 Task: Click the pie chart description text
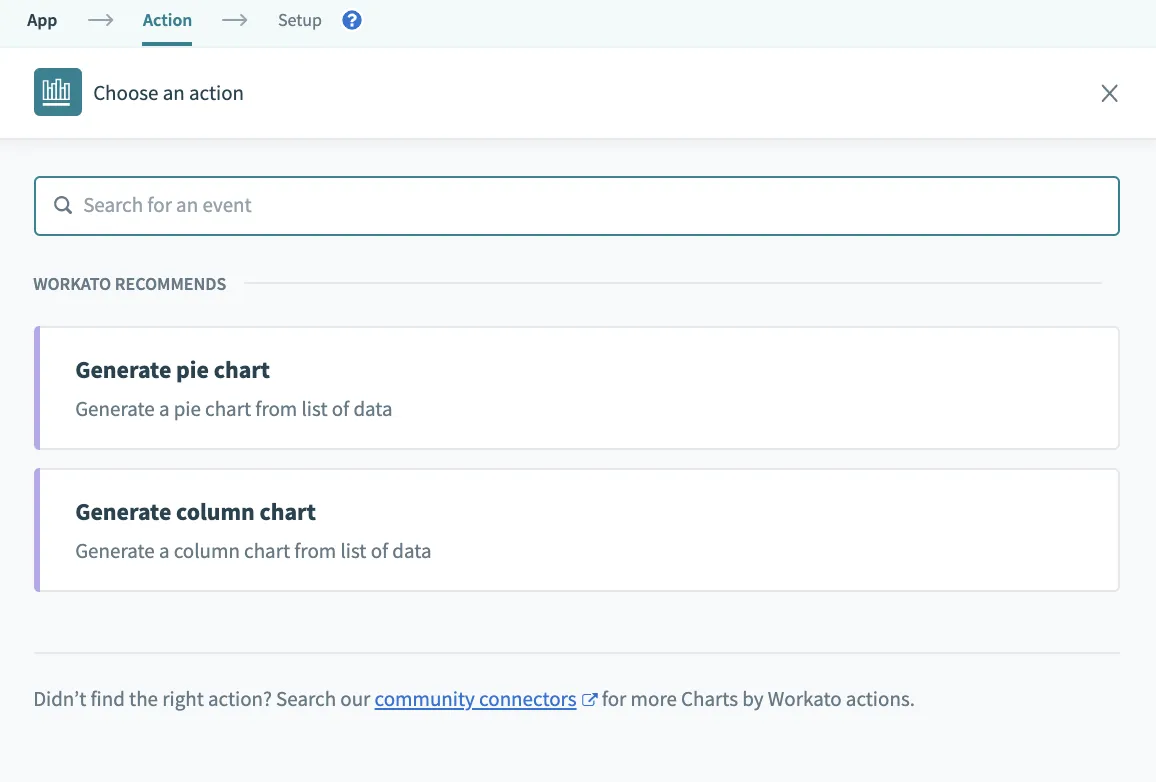click(233, 409)
